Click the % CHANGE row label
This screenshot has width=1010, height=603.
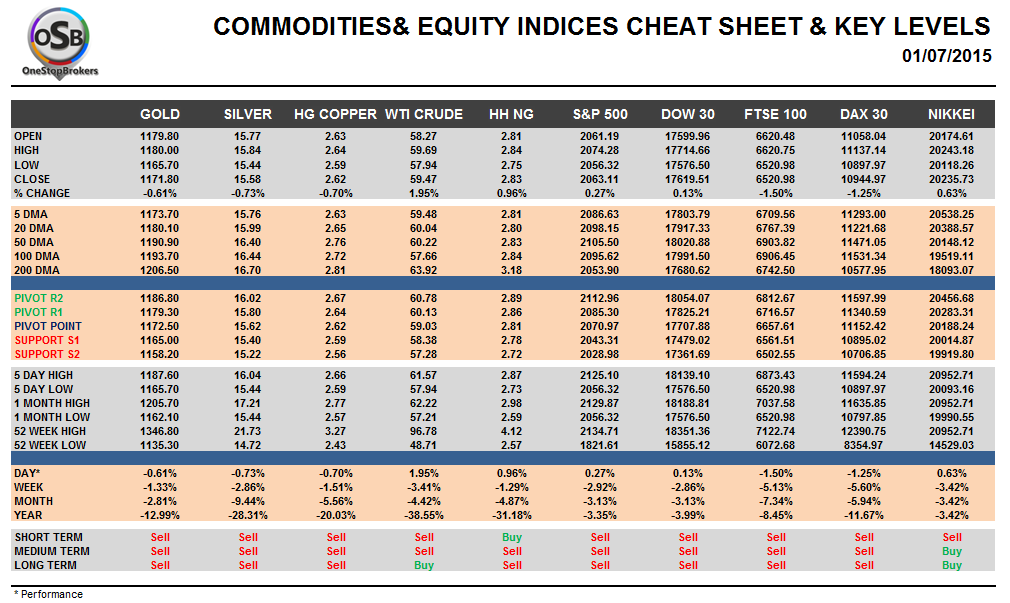pos(42,192)
